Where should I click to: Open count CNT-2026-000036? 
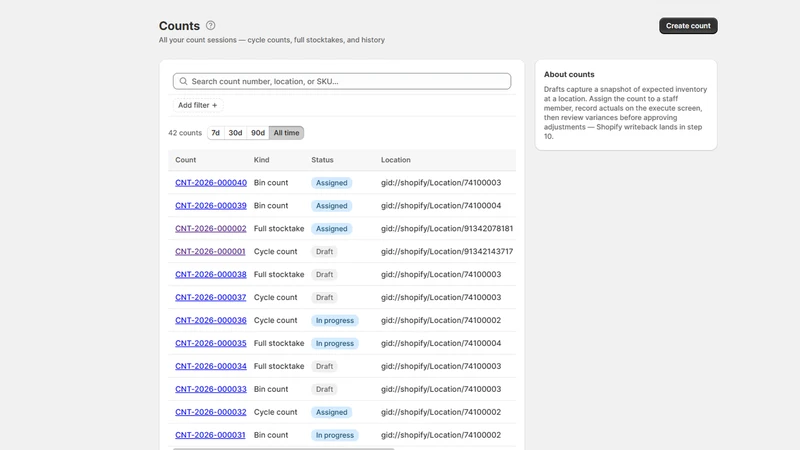pyautogui.click(x=211, y=320)
